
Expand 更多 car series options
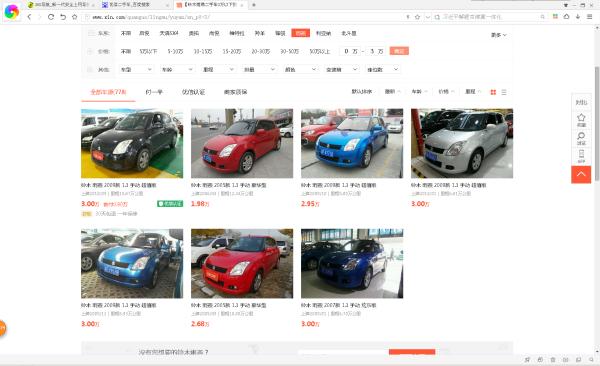(499, 35)
